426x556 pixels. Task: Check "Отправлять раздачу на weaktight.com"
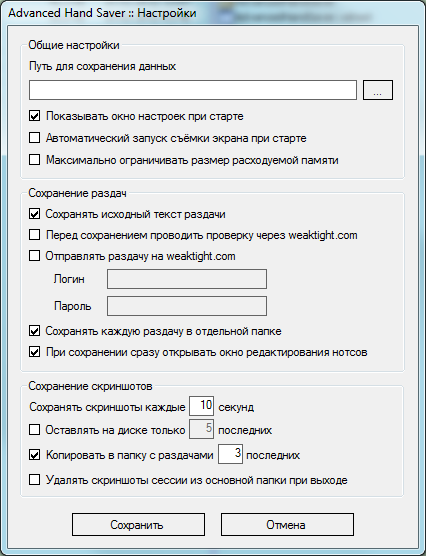coord(34,256)
